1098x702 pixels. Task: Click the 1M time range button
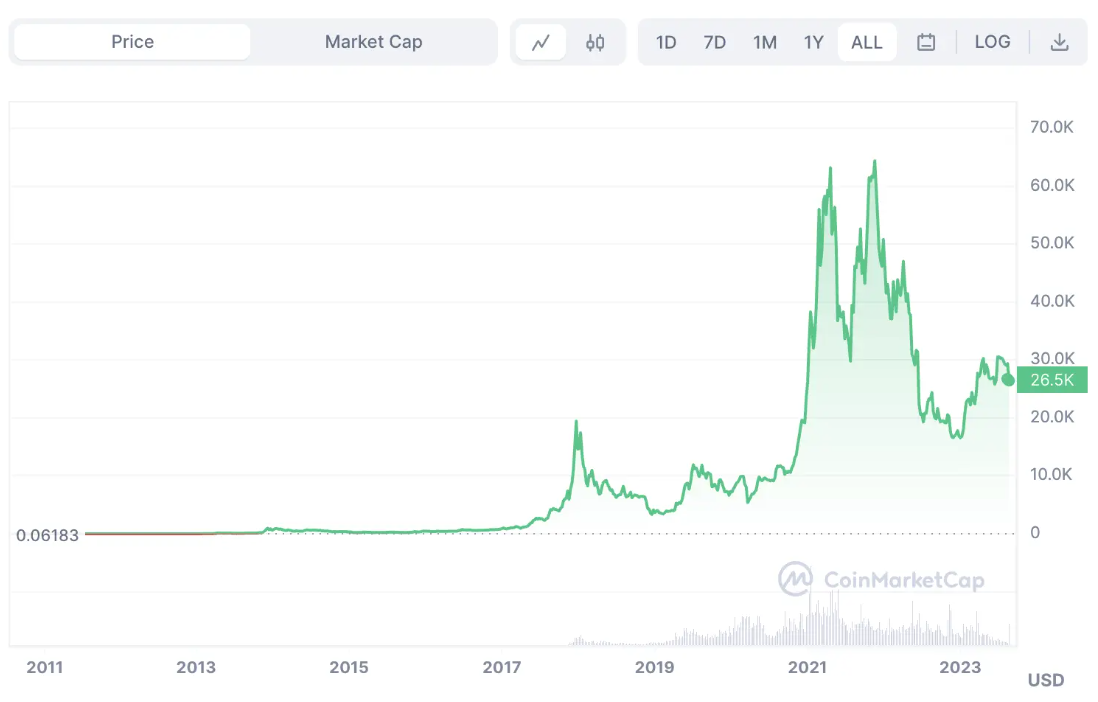(765, 41)
